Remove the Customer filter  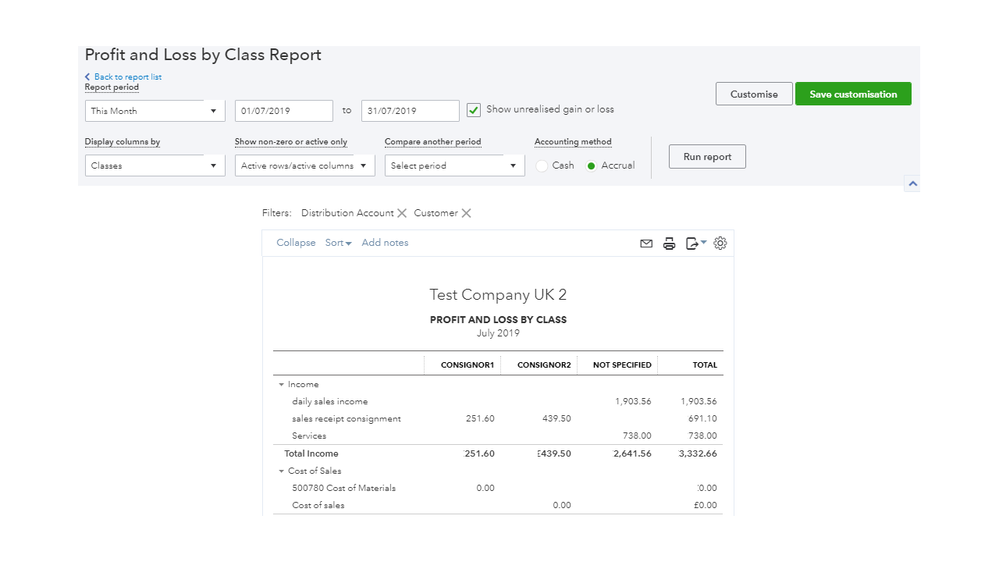coord(466,213)
